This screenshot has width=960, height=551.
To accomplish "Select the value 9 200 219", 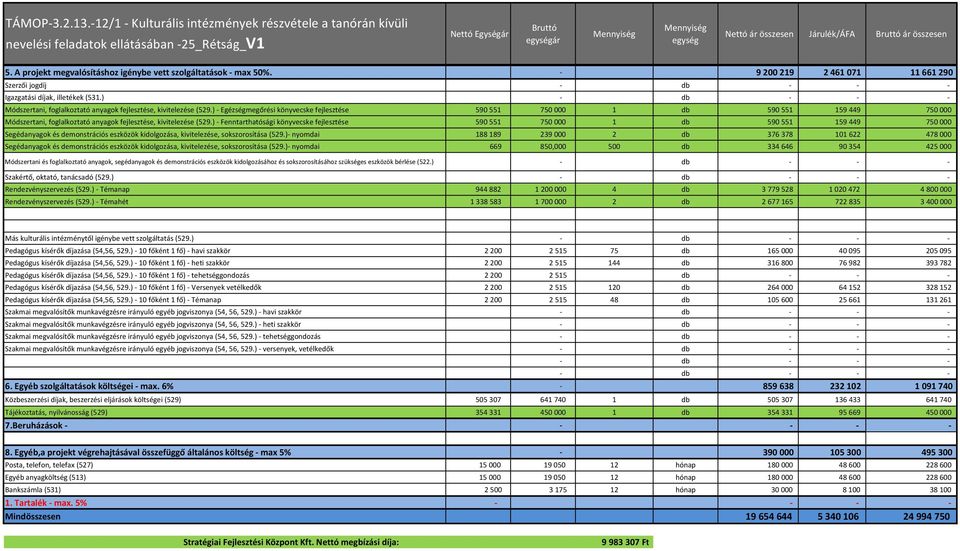I will 774,72.
